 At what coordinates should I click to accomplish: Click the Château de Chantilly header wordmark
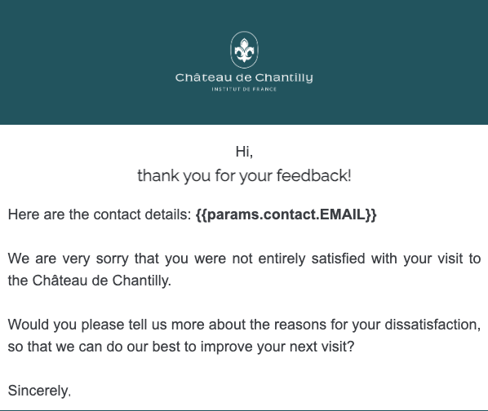[244, 78]
